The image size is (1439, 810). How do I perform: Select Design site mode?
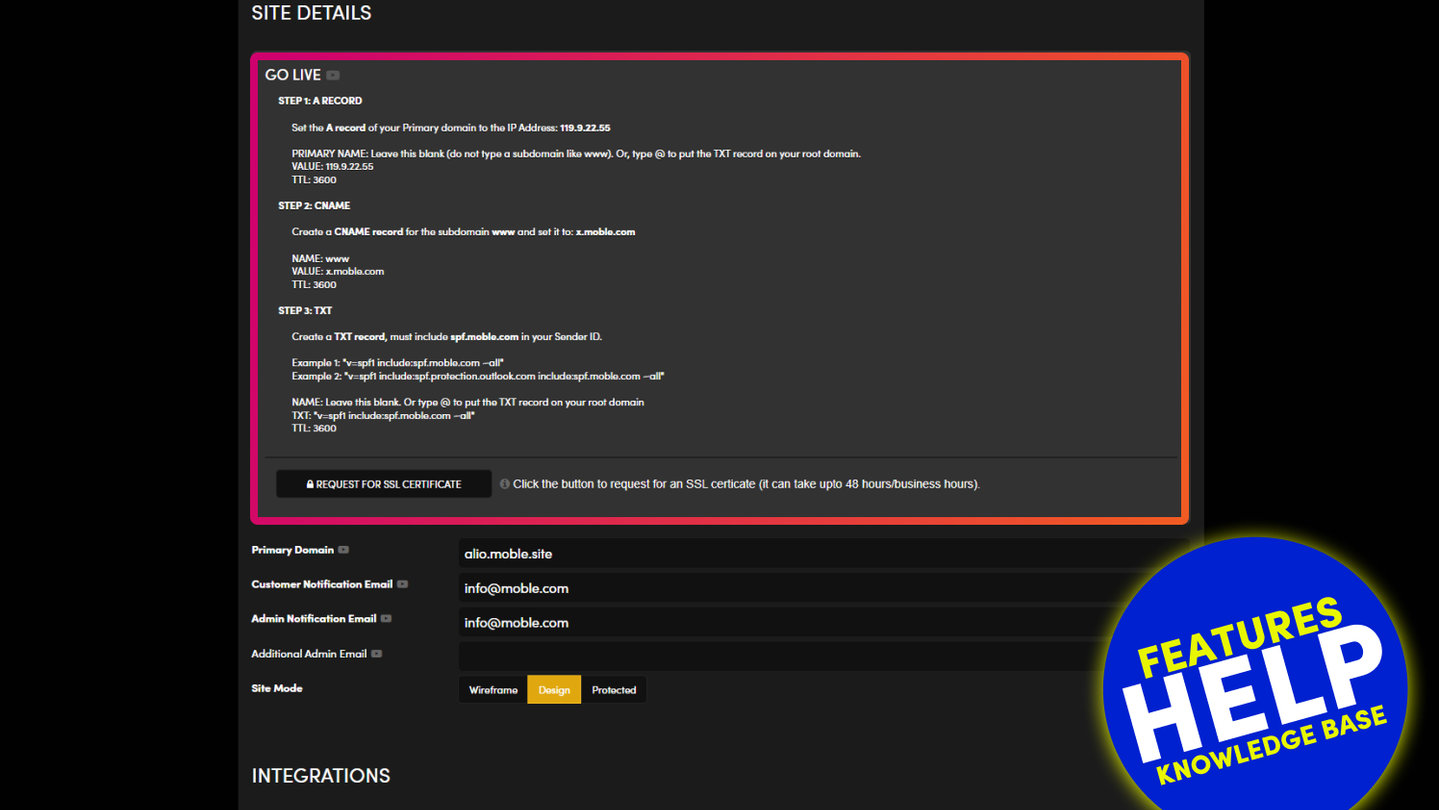(x=554, y=690)
